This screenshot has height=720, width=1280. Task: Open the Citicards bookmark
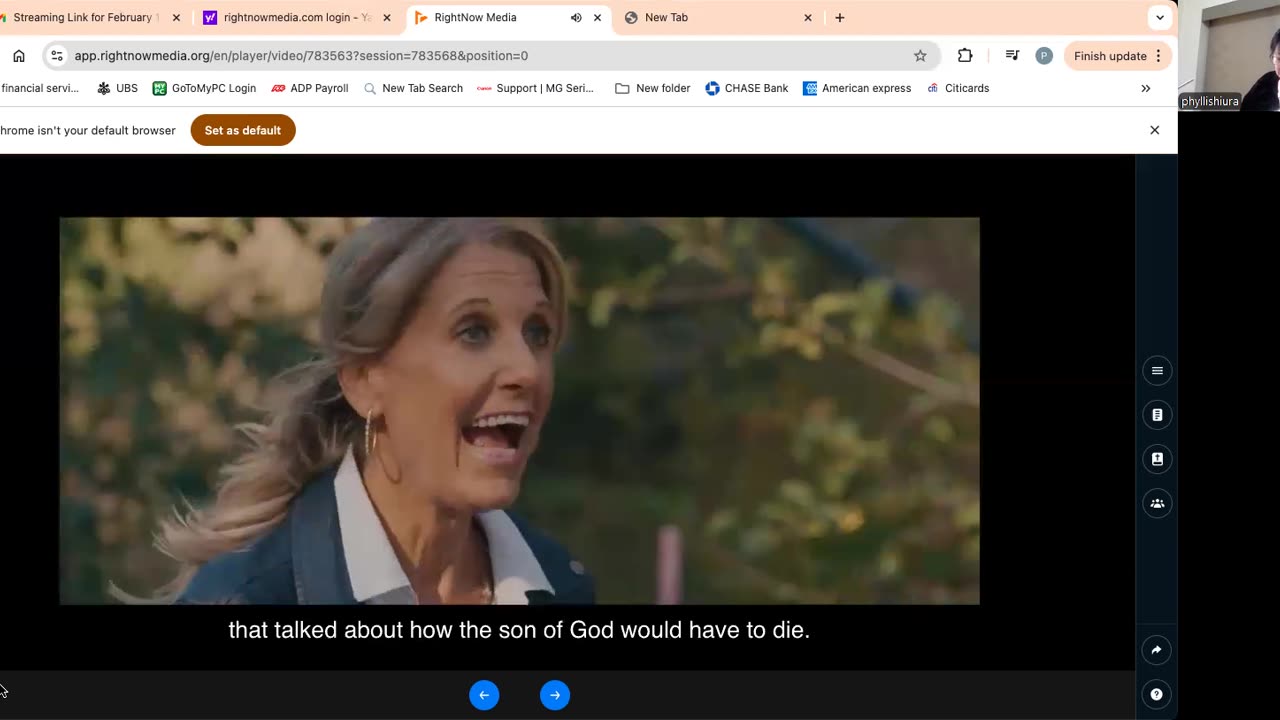coord(957,88)
